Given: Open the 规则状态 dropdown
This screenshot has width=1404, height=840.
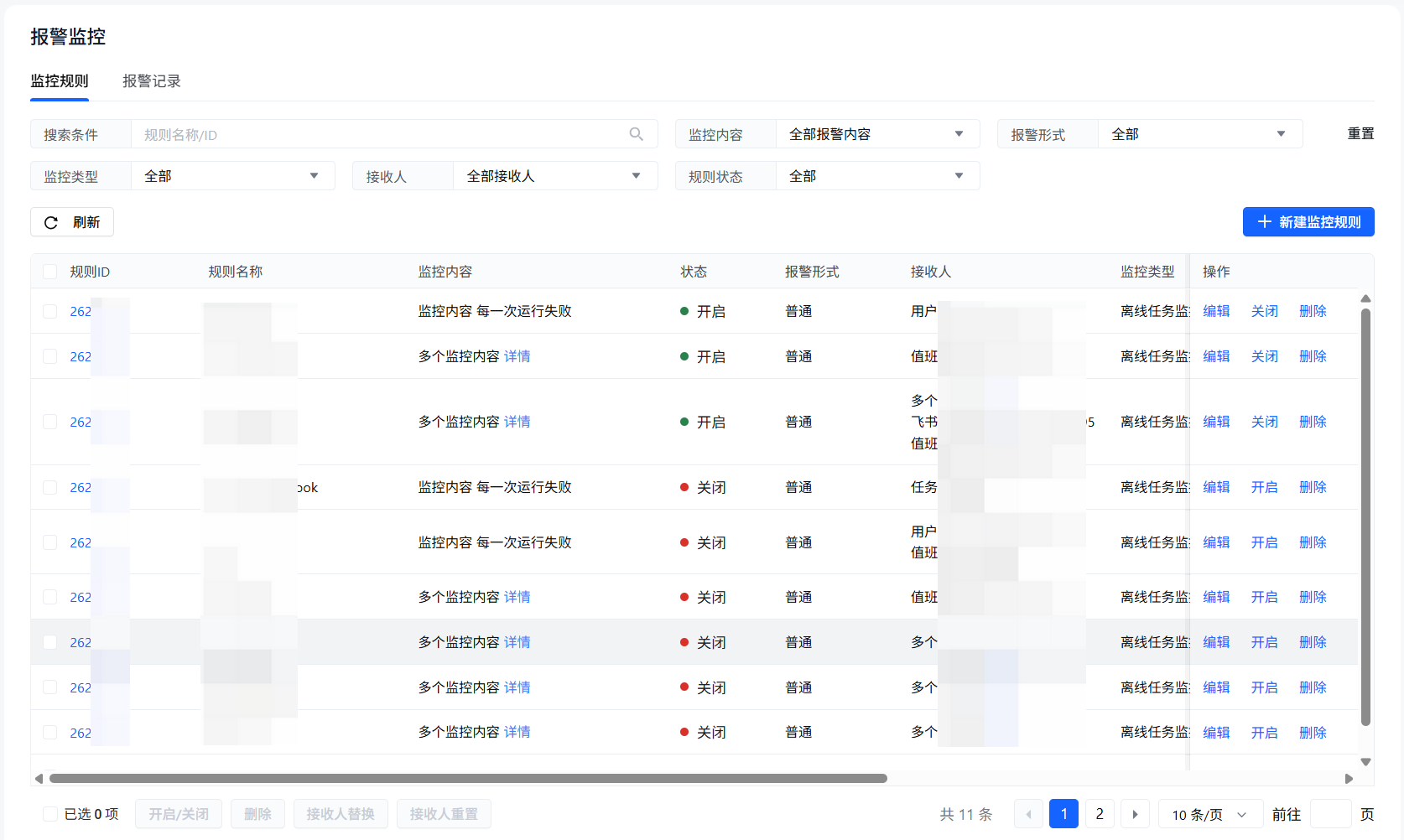Looking at the screenshot, I should click(877, 176).
